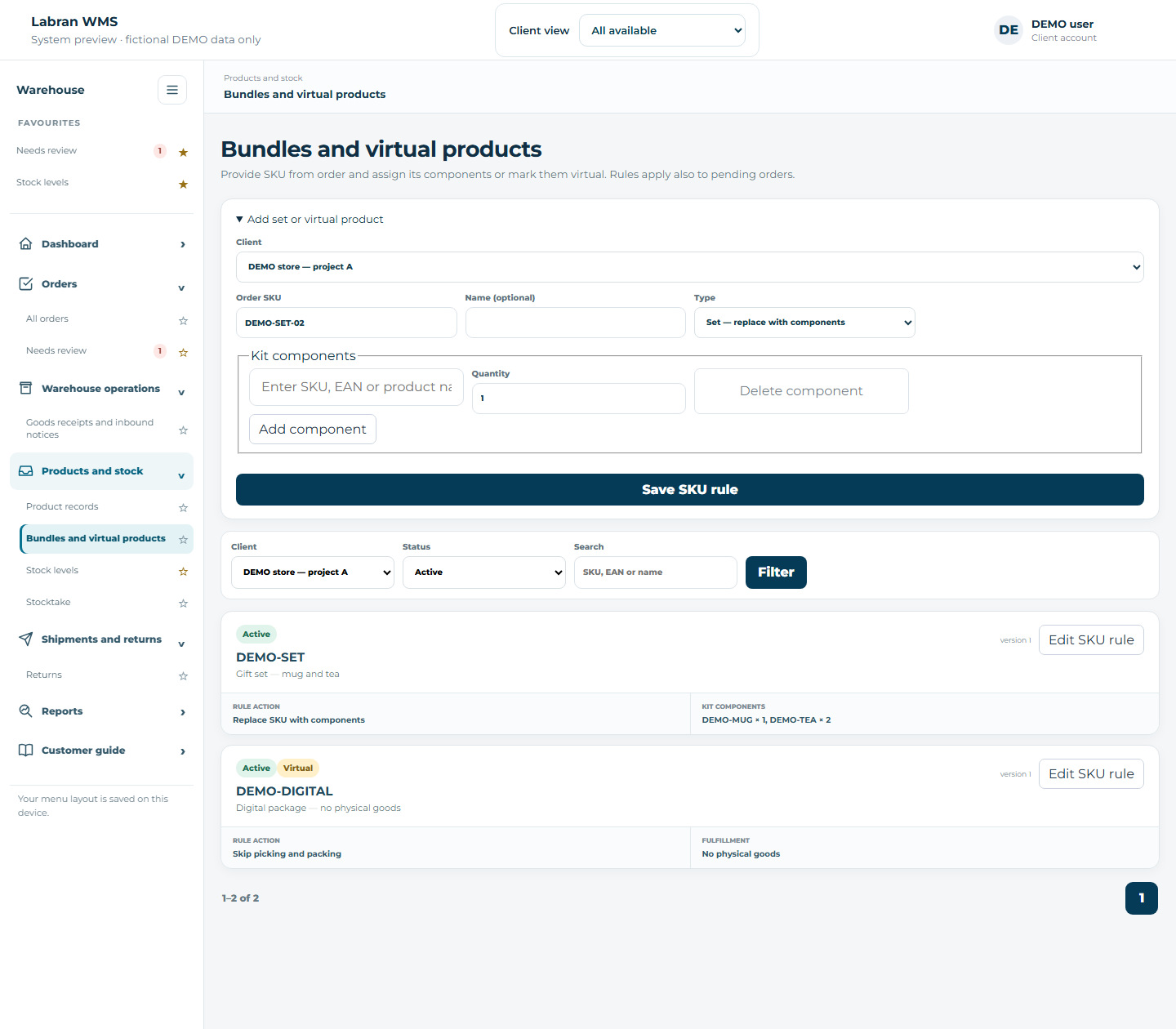Open the Stocktake page
The image size is (1176, 1029).
[x=48, y=602]
